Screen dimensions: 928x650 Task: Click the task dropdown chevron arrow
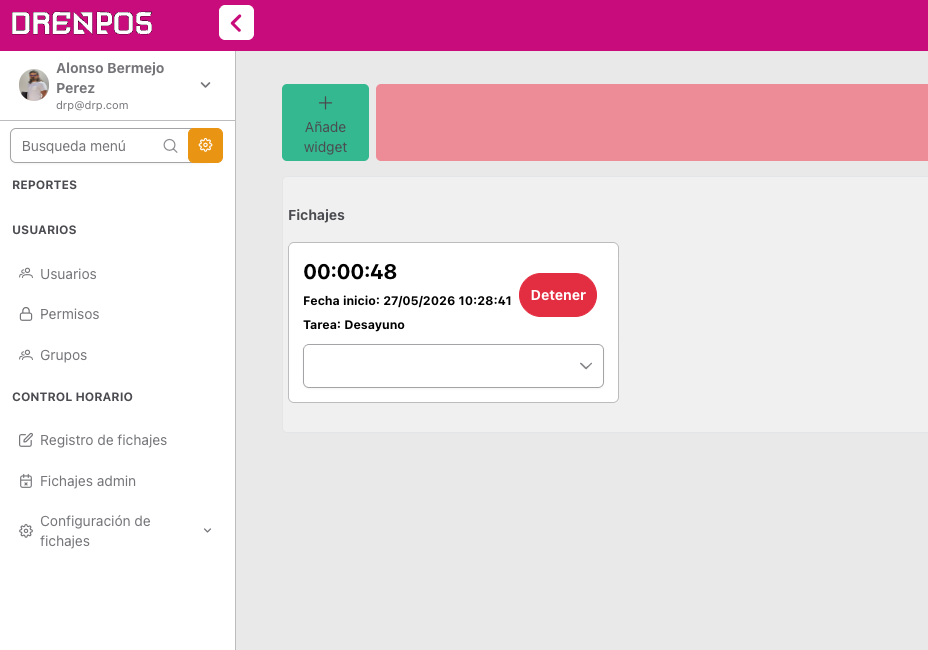tap(586, 366)
